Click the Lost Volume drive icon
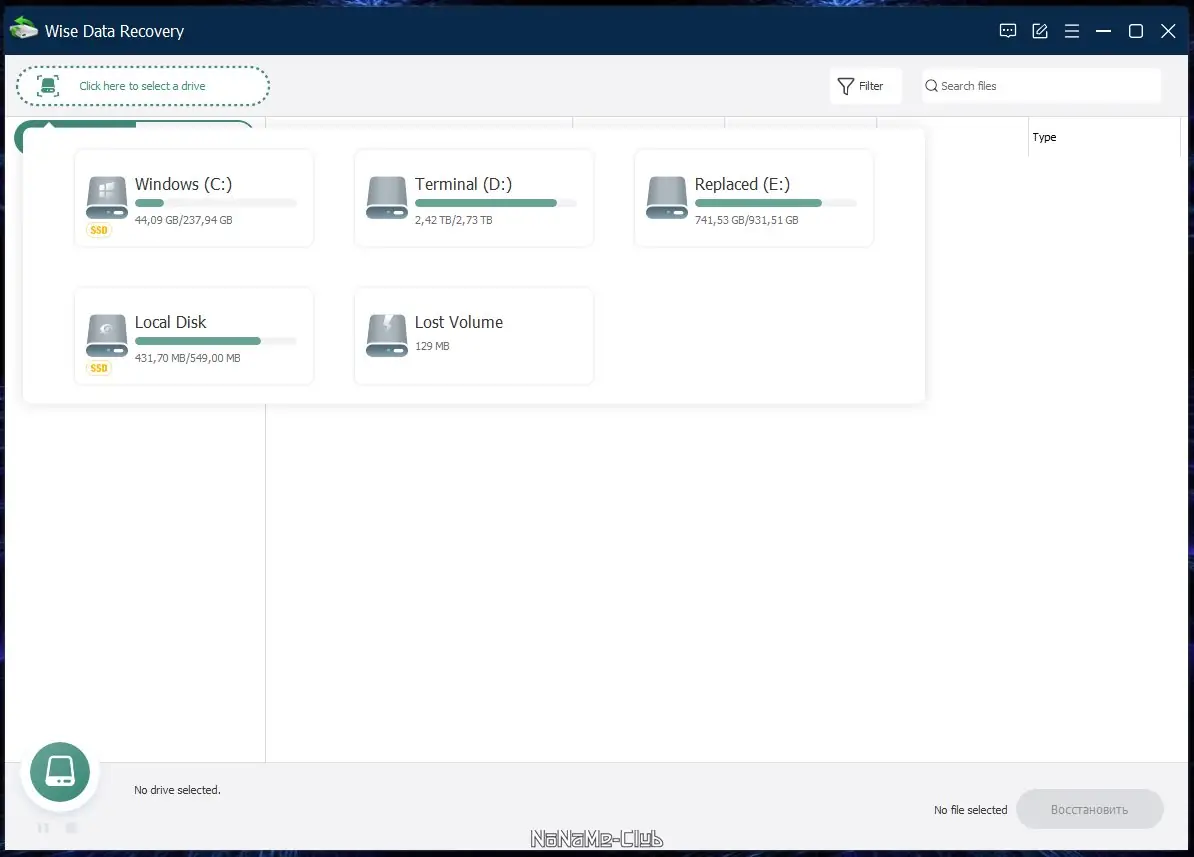This screenshot has width=1194, height=857. click(x=387, y=335)
